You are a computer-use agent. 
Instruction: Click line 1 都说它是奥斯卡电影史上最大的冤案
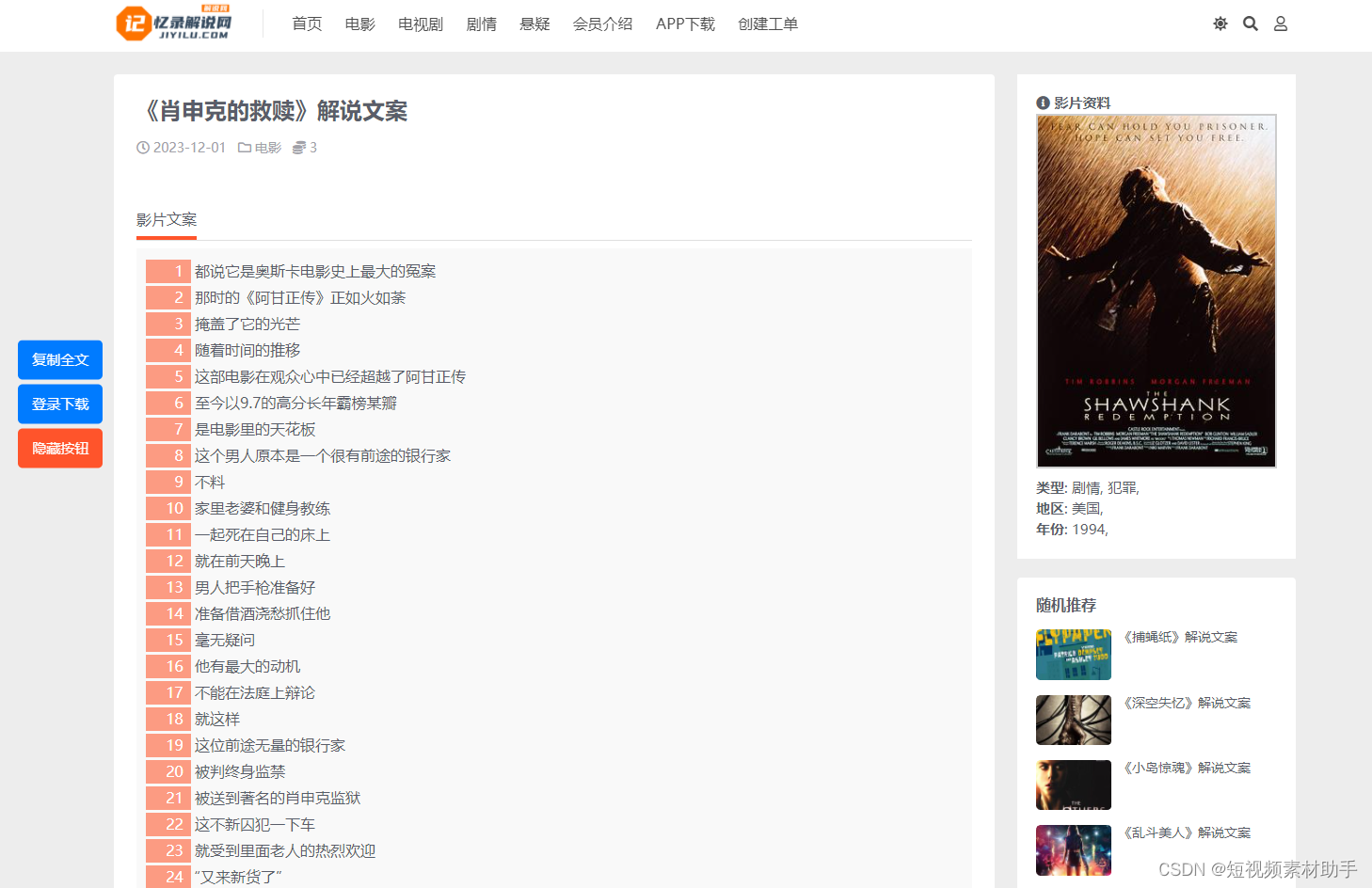315,272
